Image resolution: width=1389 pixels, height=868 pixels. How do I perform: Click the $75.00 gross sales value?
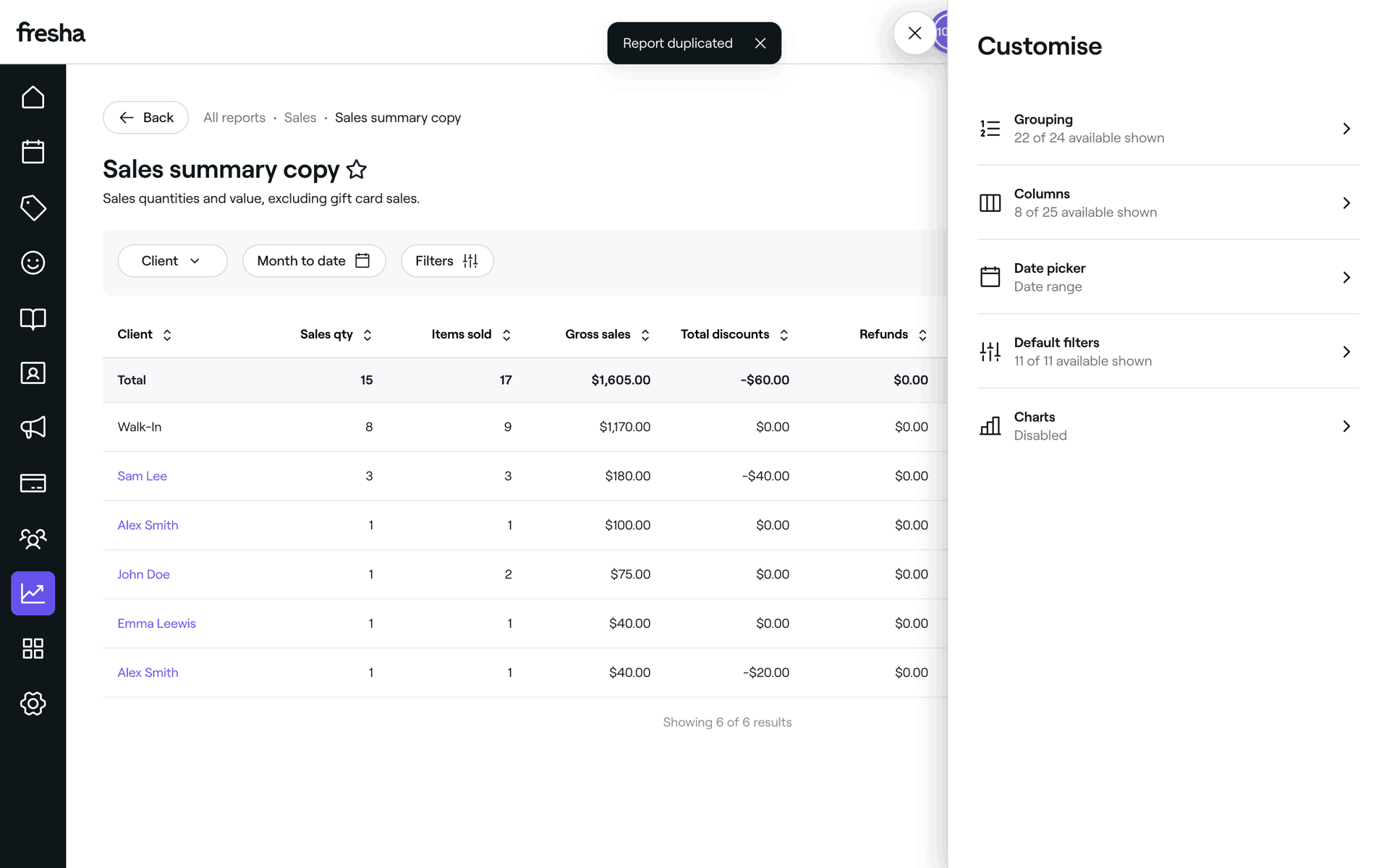click(630, 574)
